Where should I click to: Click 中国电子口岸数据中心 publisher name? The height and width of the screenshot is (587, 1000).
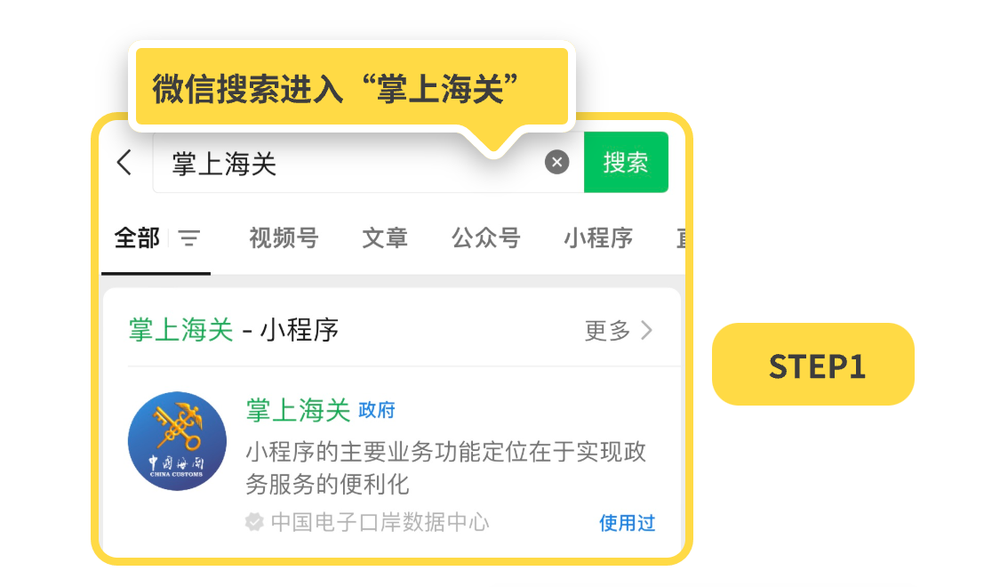pyautogui.click(x=380, y=522)
